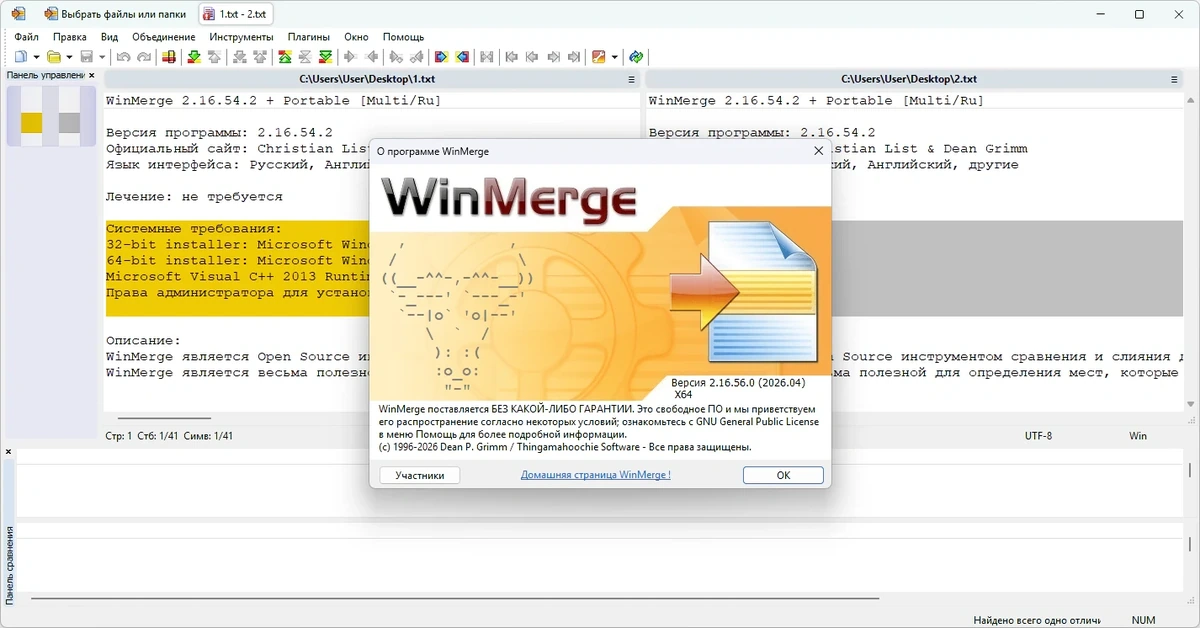Screen dimensions: 1200x628
Task: Click the last file toolbar icon
Action: [x=574, y=57]
